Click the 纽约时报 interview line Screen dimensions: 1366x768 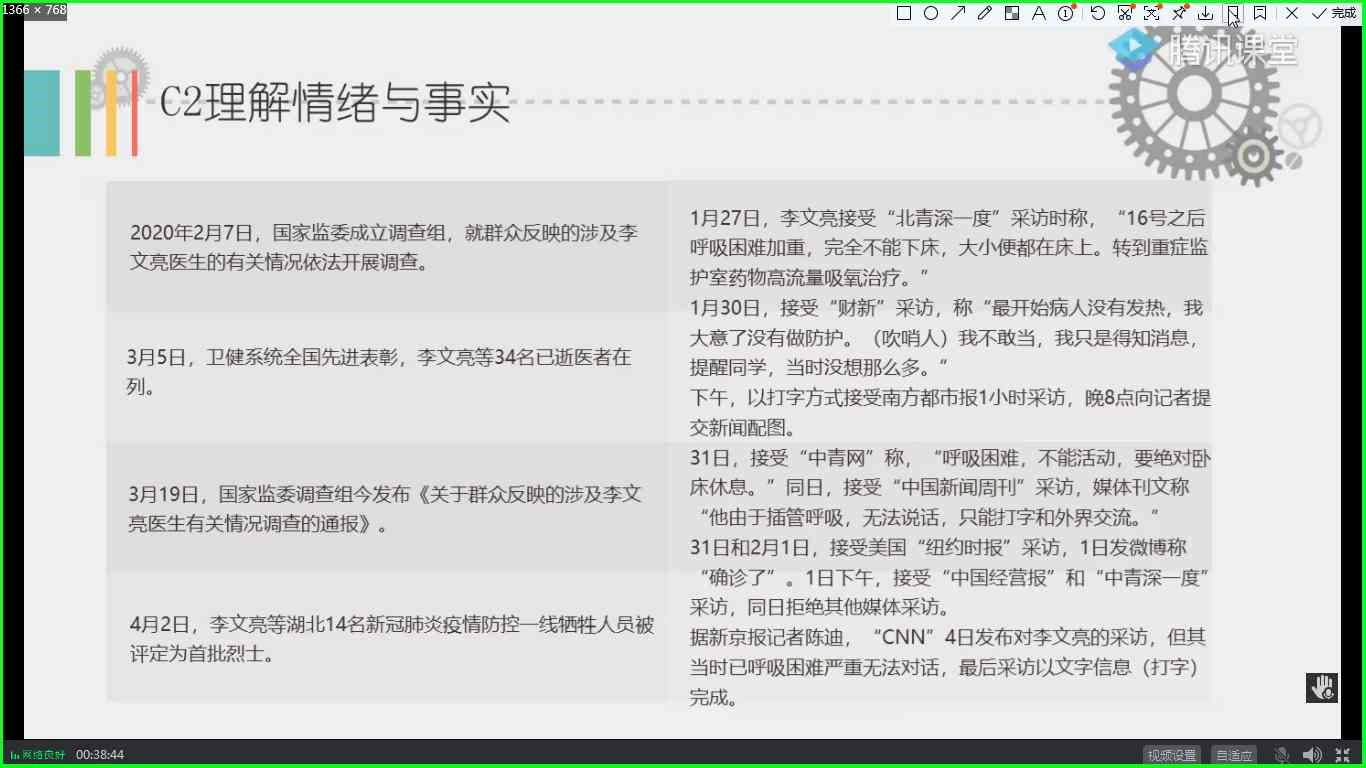pyautogui.click(x=950, y=577)
